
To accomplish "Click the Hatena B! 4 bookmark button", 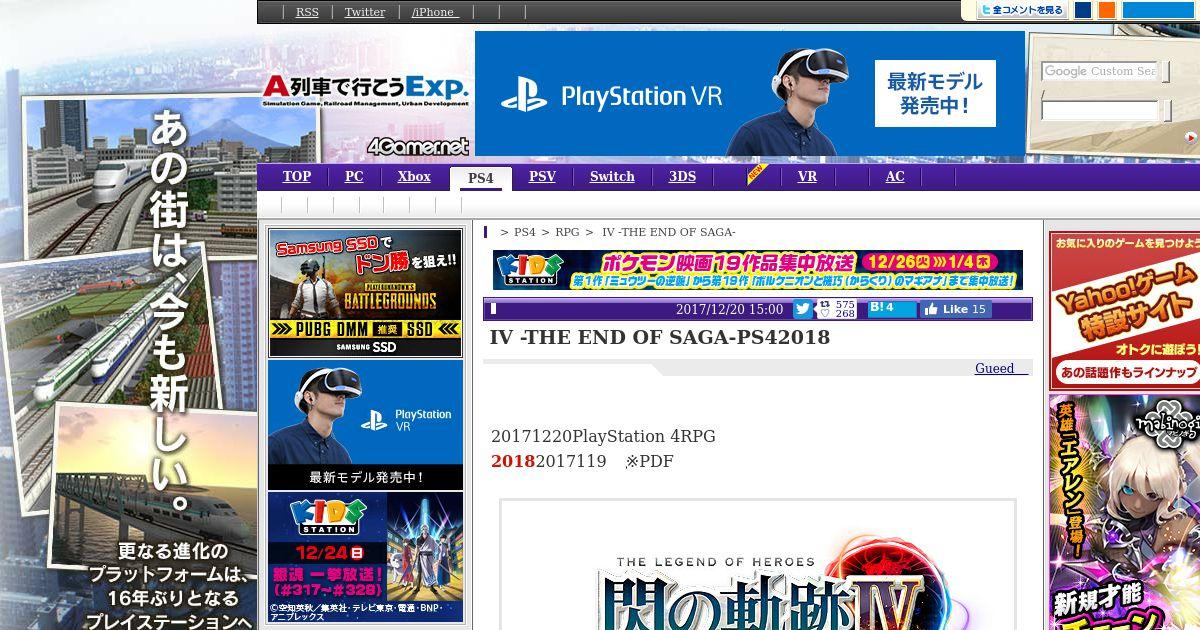I will [x=892, y=308].
